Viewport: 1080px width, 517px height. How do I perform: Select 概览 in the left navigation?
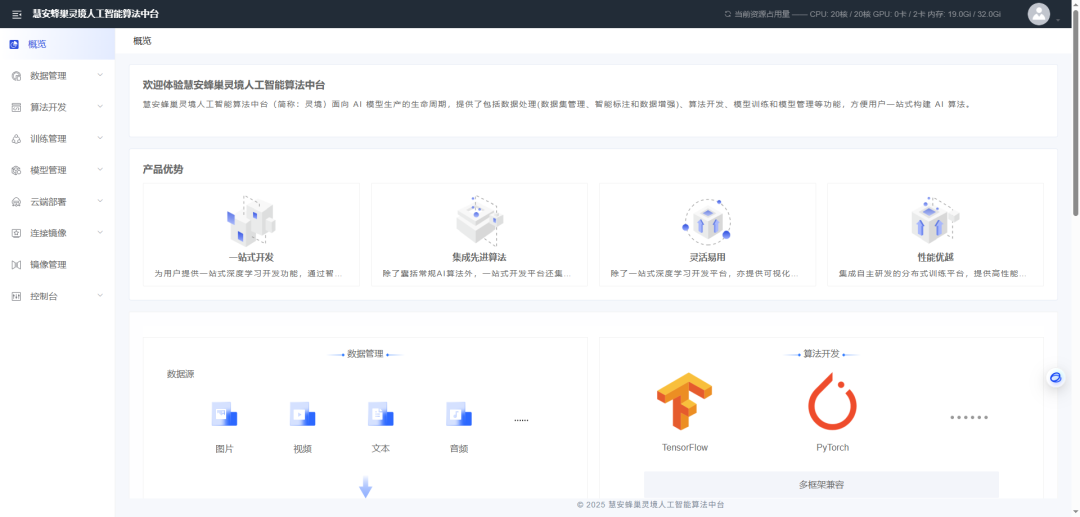(x=37, y=44)
